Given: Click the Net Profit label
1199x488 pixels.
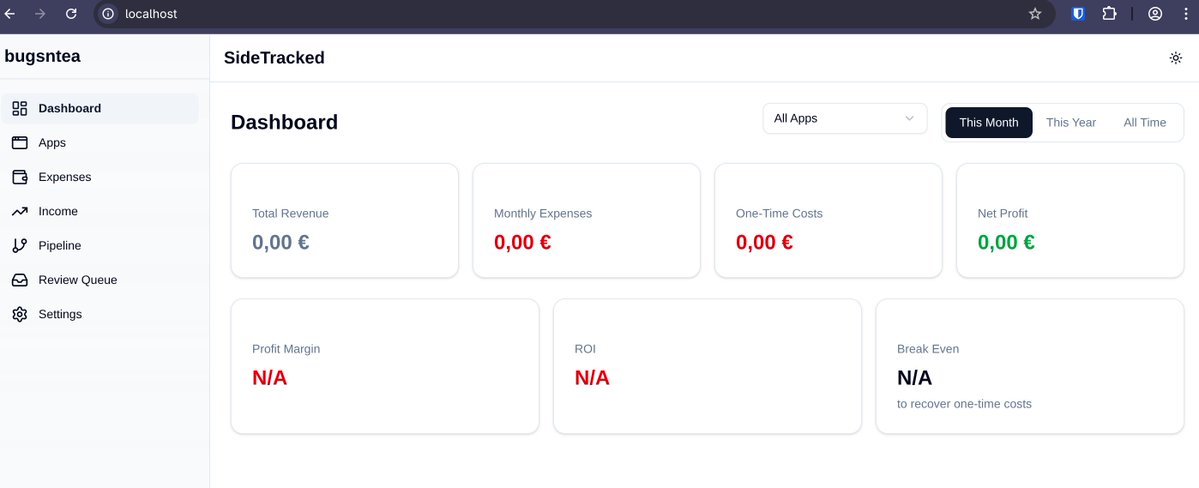Looking at the screenshot, I should (x=1002, y=213).
